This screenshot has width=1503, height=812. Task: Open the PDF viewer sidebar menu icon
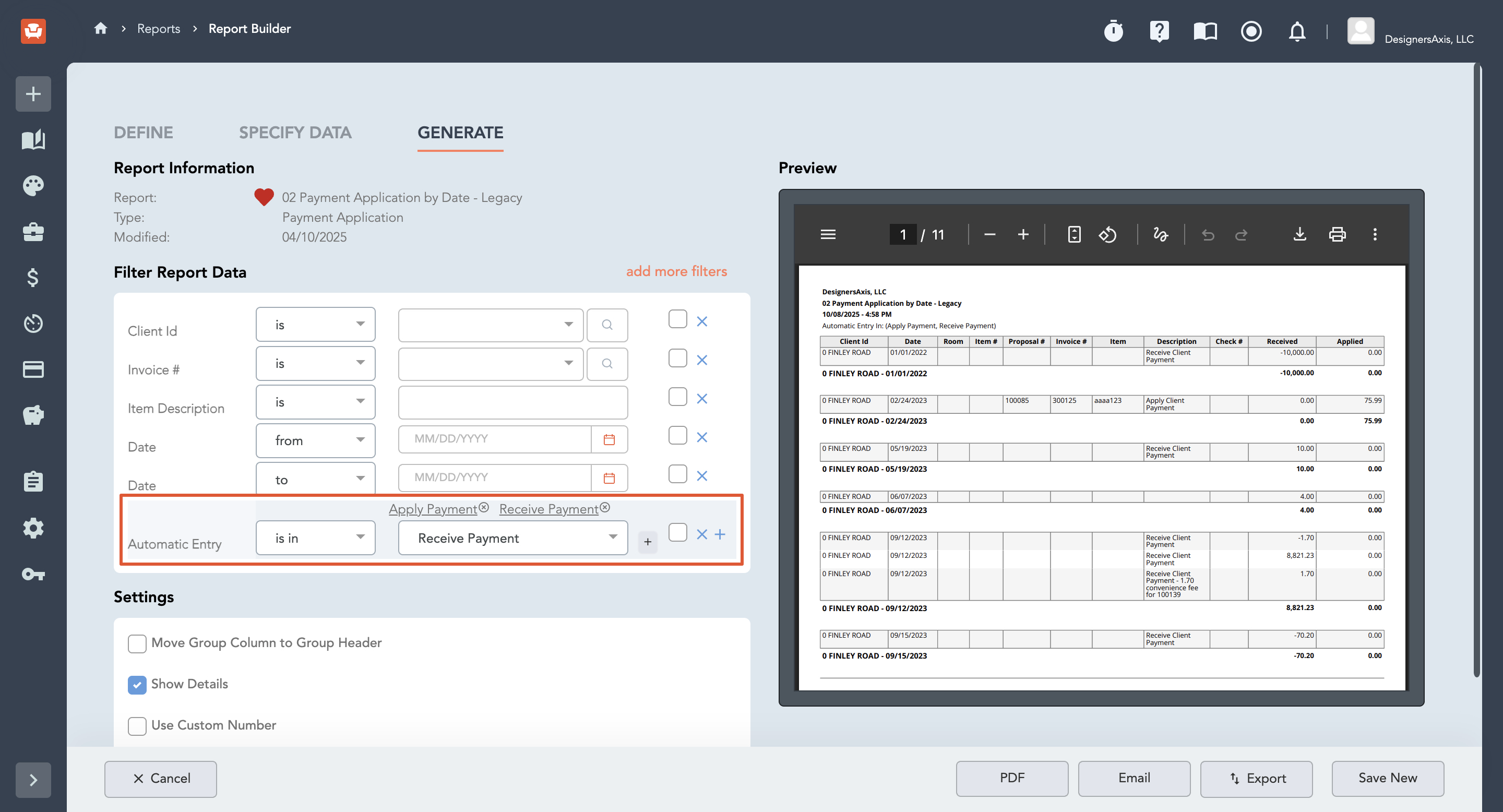coord(828,234)
